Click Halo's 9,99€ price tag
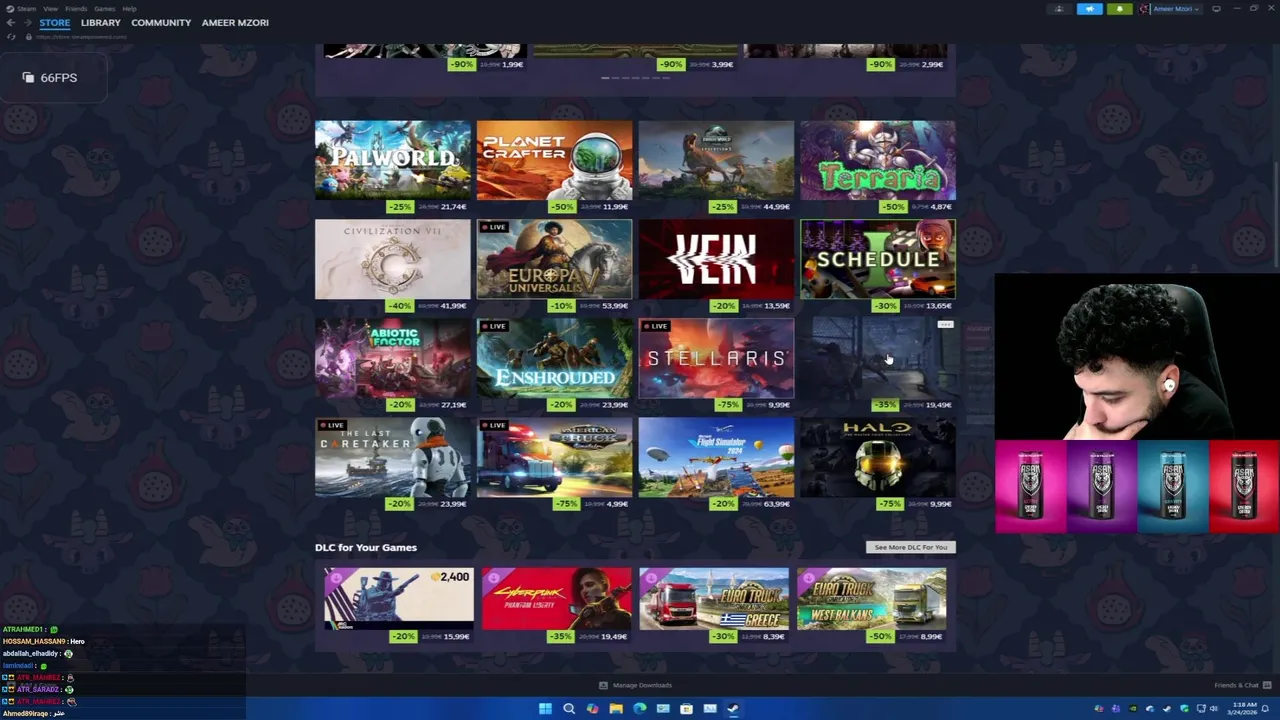This screenshot has height=720, width=1280. [x=940, y=504]
